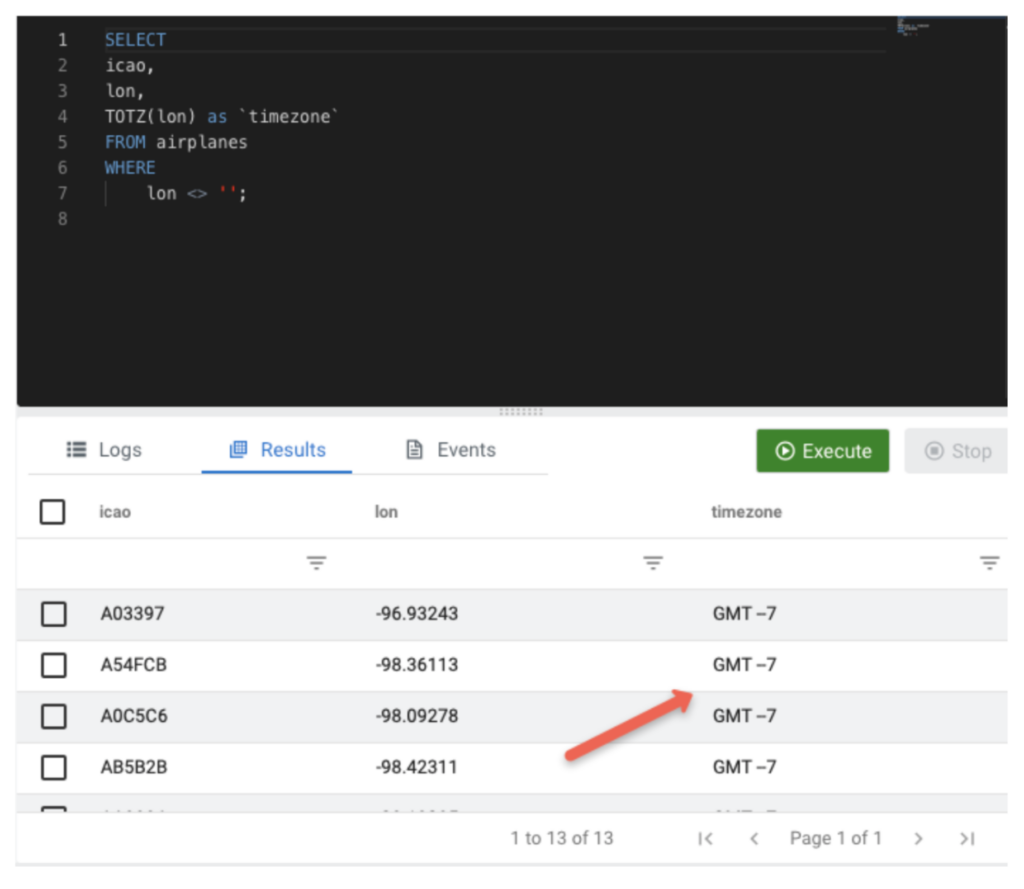The width and height of the screenshot is (1024, 889).
Task: Select the checkbox for A54FCB
Action: (53, 665)
